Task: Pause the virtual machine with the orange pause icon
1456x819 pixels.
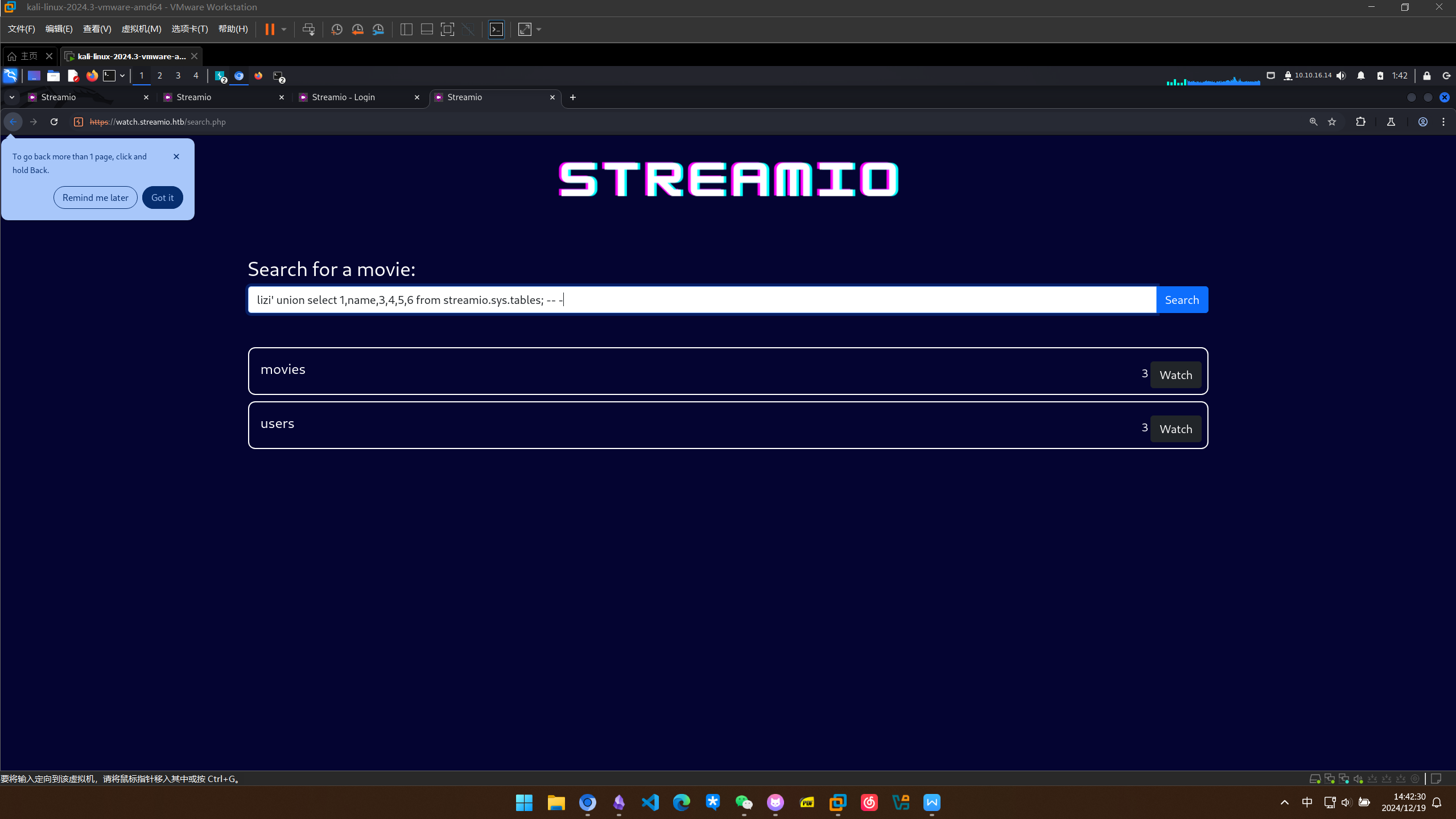Action: pos(270,30)
